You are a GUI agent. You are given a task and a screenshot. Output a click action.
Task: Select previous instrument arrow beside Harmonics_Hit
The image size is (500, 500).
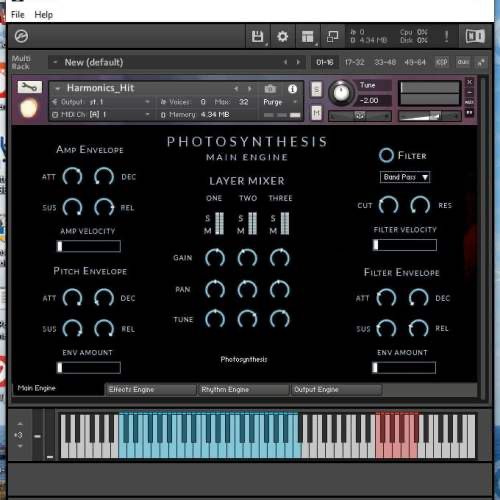(x=236, y=89)
